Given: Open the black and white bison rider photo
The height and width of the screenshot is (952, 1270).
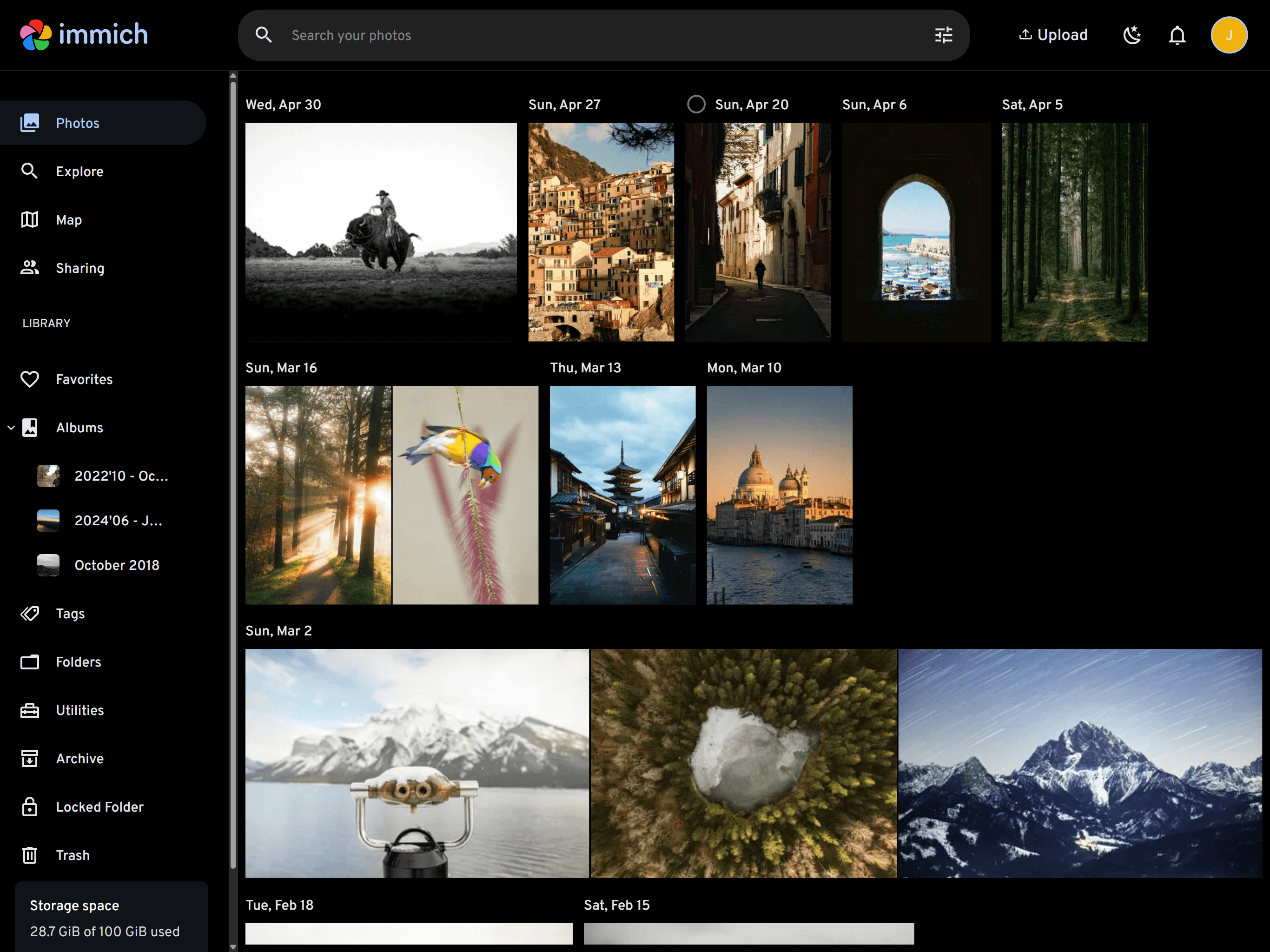Looking at the screenshot, I should [381, 231].
